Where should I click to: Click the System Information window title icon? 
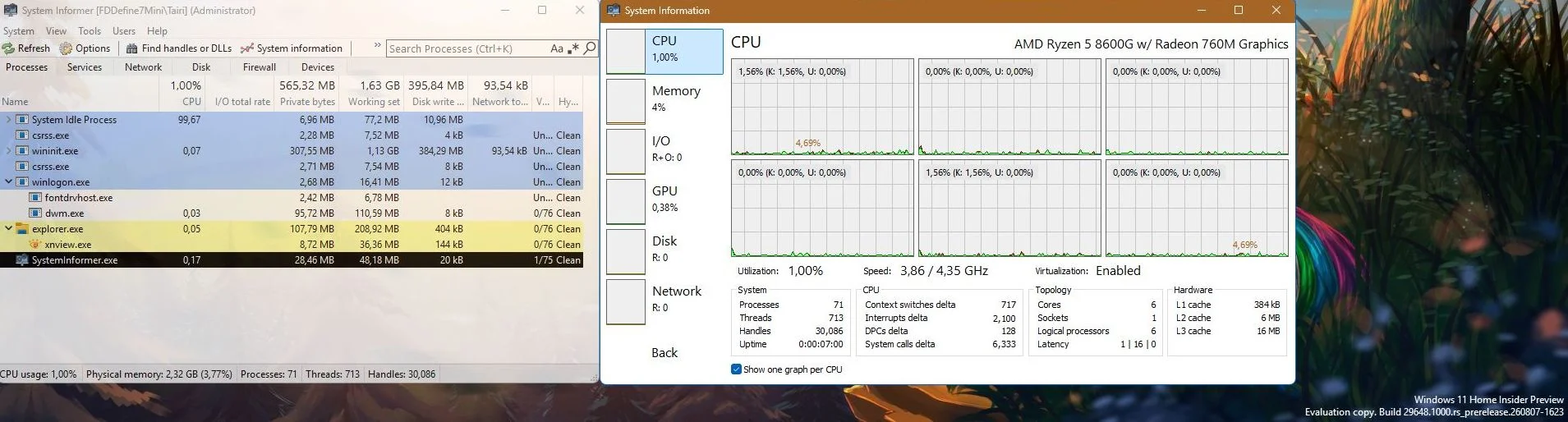614,11
